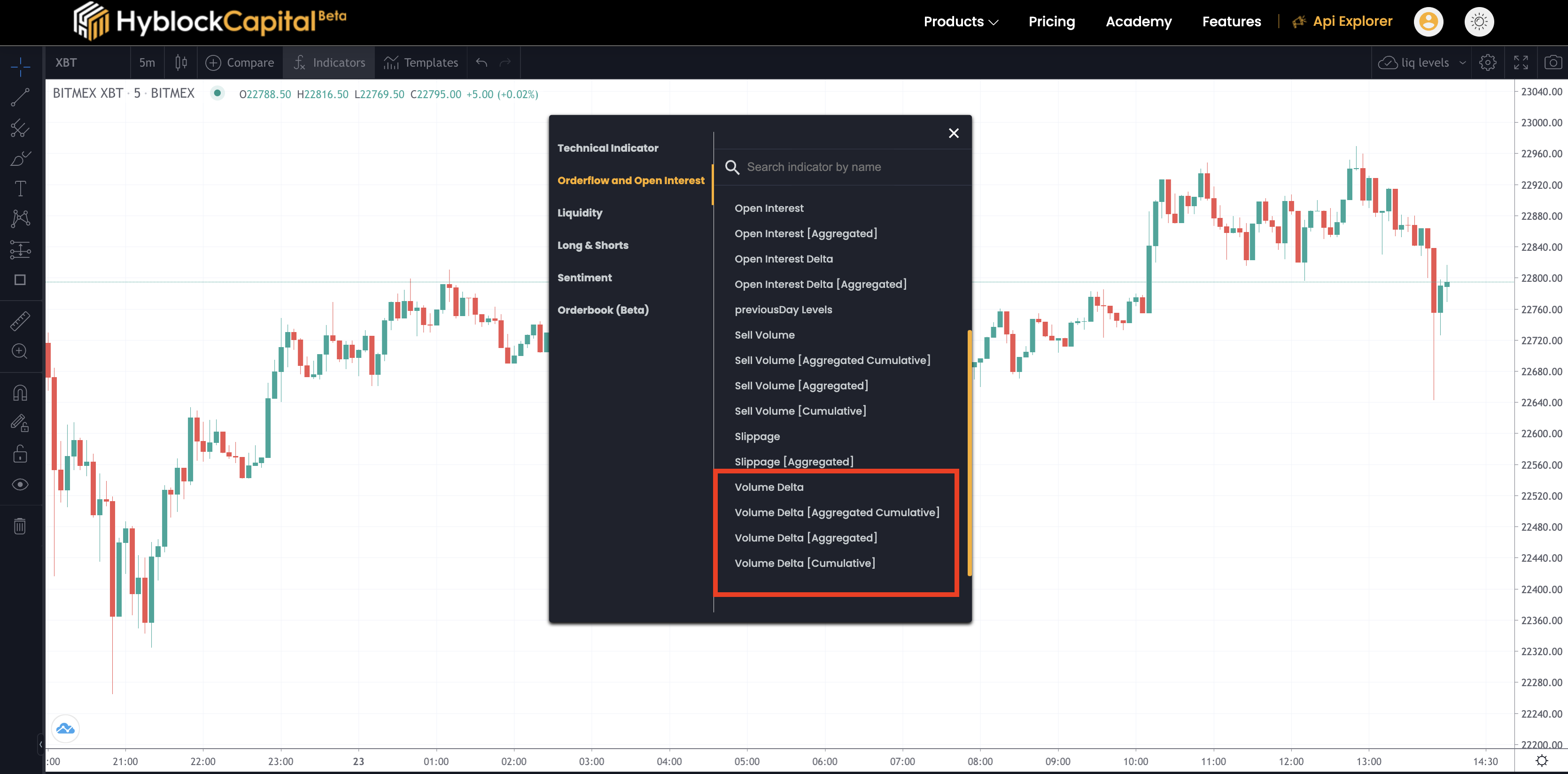The image size is (1568, 774).
Task: Select the trend line drawing tool
Action: 20,97
